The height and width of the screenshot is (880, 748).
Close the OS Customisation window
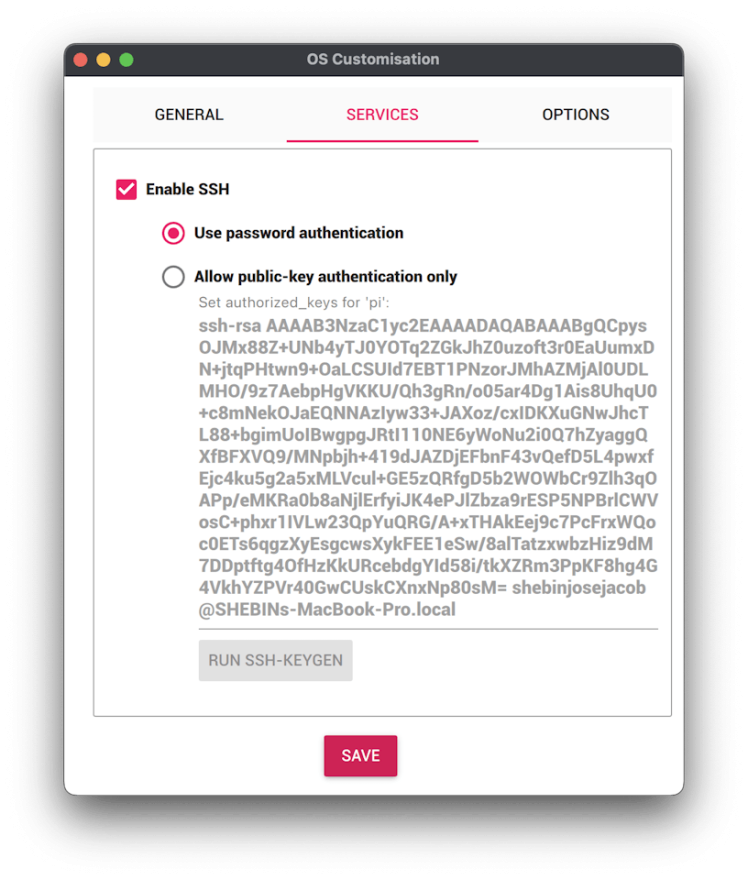click(81, 60)
